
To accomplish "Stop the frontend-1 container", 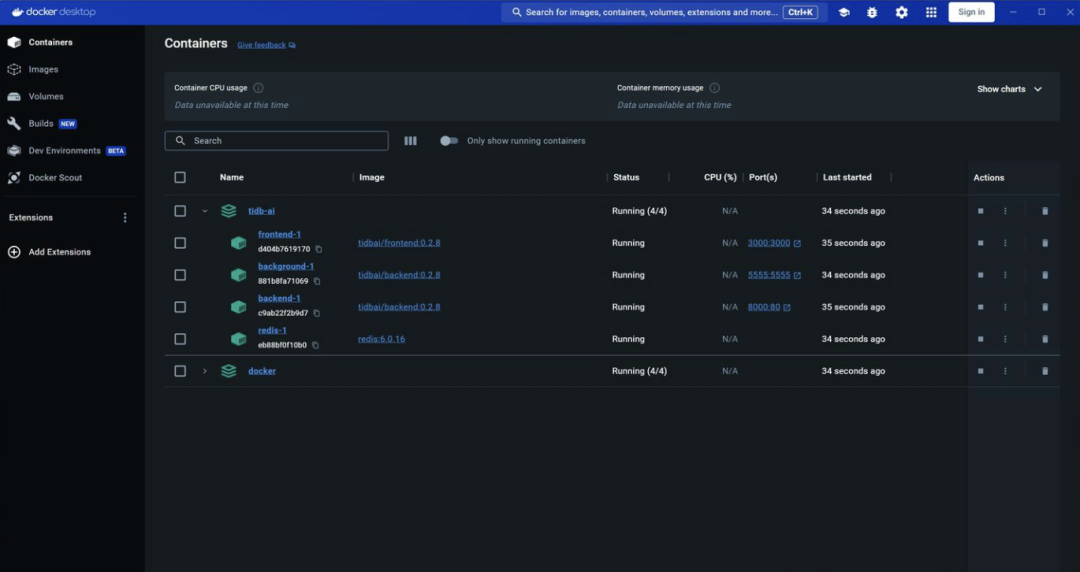I will [981, 243].
